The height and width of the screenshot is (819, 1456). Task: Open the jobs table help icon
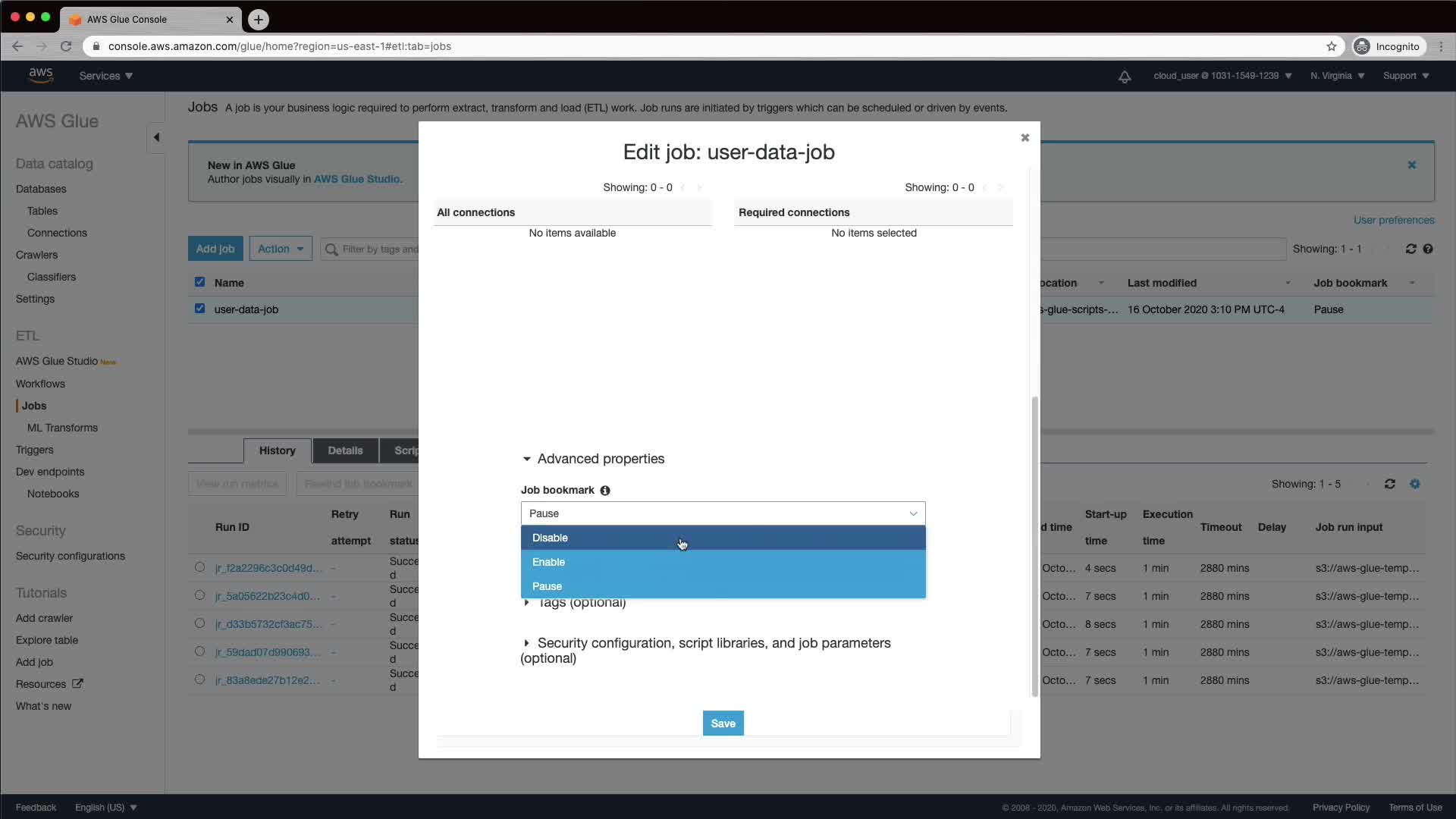click(1428, 249)
